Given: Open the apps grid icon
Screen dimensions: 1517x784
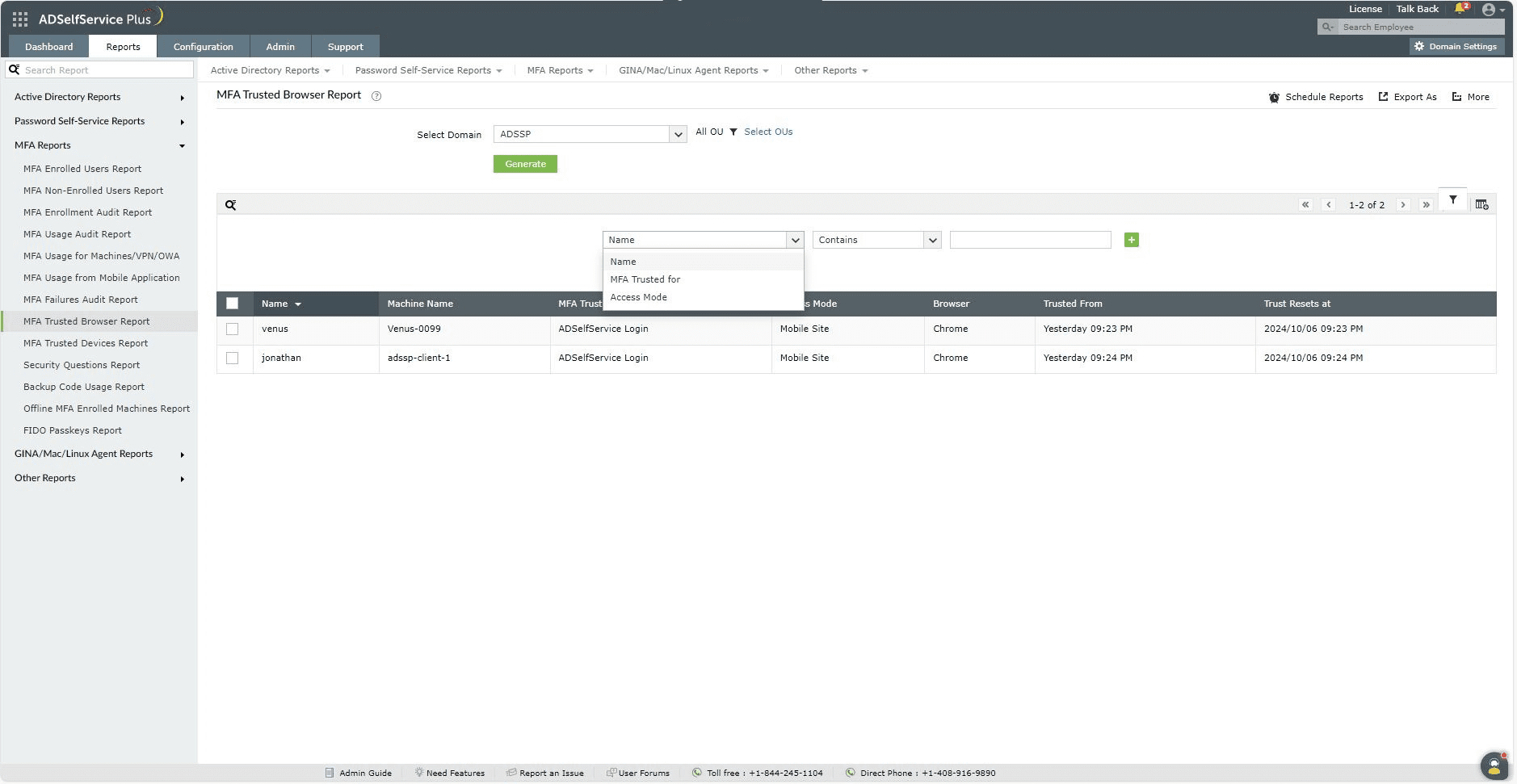Looking at the screenshot, I should pyautogui.click(x=20, y=19).
